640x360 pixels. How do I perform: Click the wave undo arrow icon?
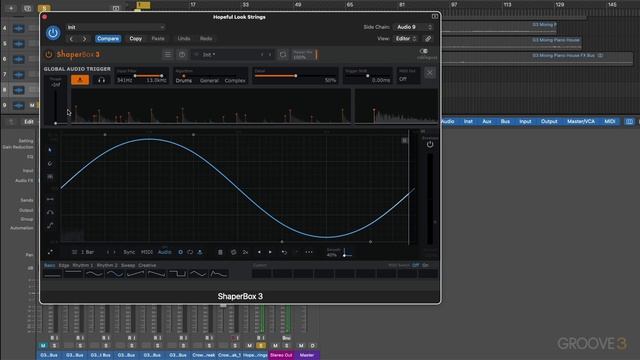tap(284, 252)
